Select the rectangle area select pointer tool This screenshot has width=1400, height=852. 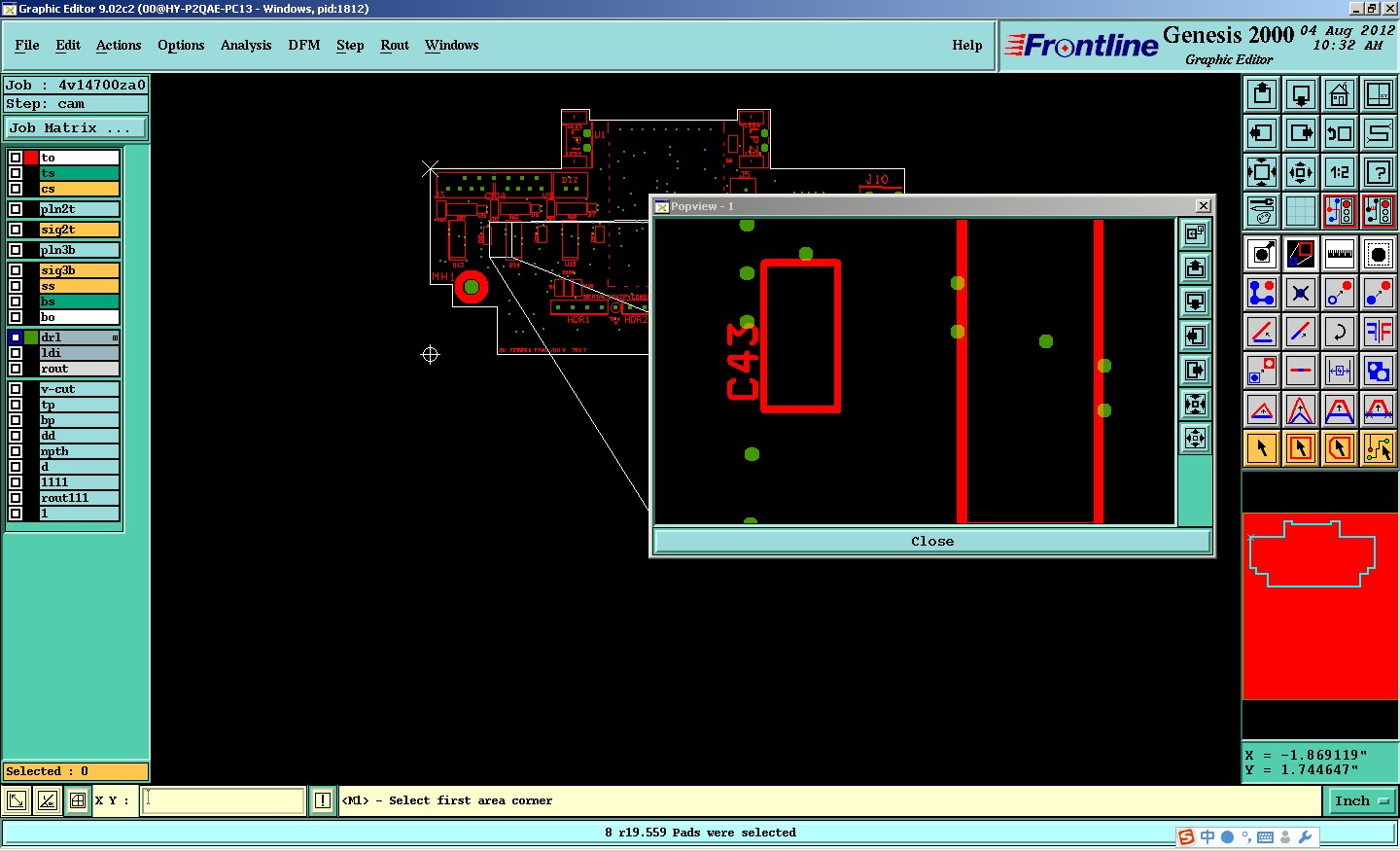coord(1301,448)
